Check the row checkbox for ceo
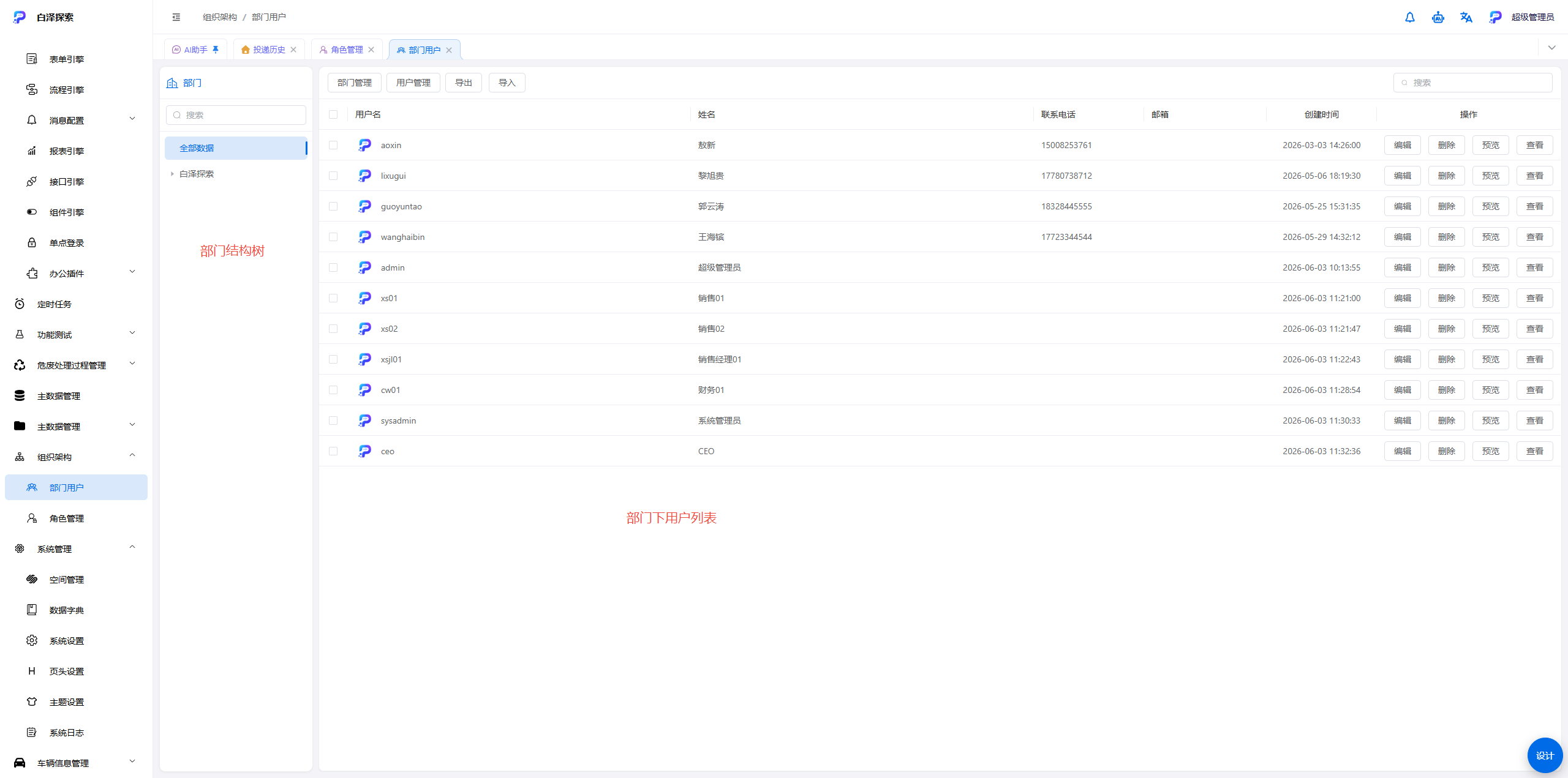The width and height of the screenshot is (1568, 778). [333, 451]
